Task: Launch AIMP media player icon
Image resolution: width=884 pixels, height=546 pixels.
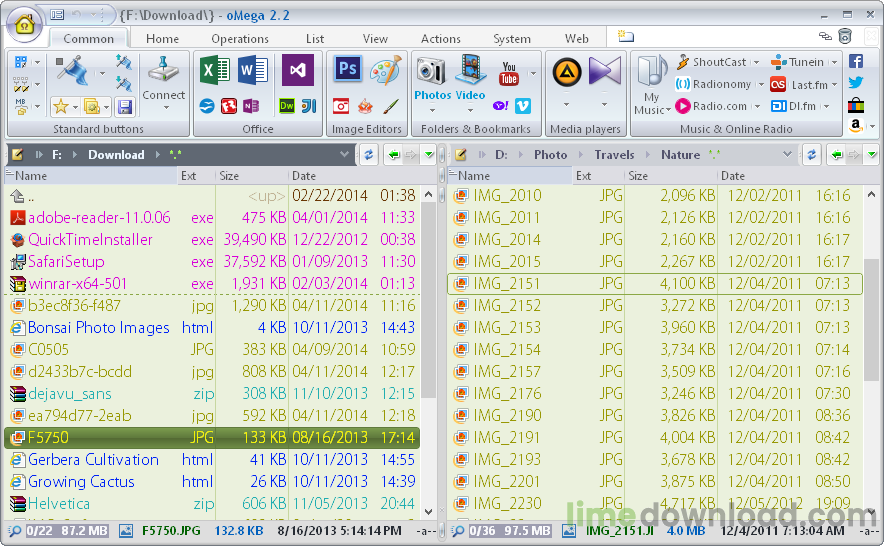Action: [567, 72]
